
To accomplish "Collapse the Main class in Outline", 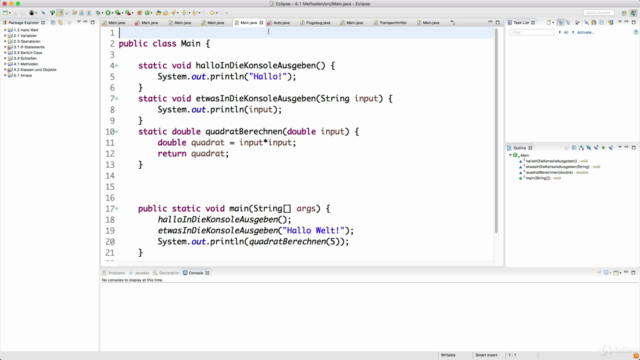I will [x=510, y=155].
